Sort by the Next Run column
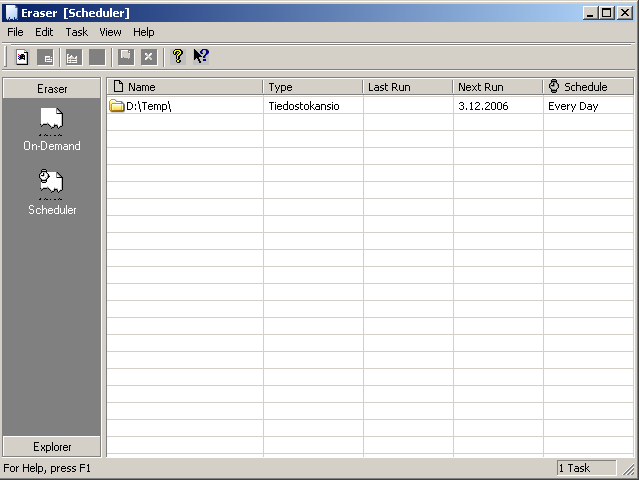Viewport: 639px width, 480px height. tap(498, 87)
